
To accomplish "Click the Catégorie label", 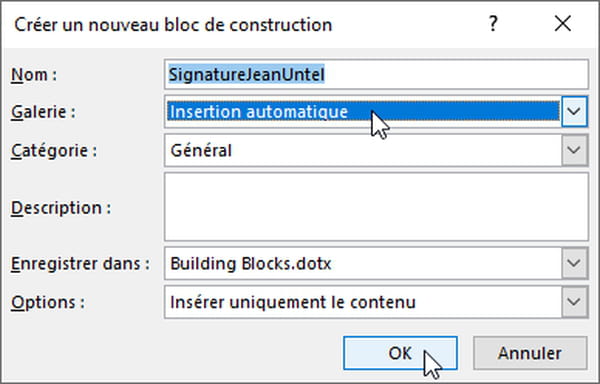I will point(54,150).
